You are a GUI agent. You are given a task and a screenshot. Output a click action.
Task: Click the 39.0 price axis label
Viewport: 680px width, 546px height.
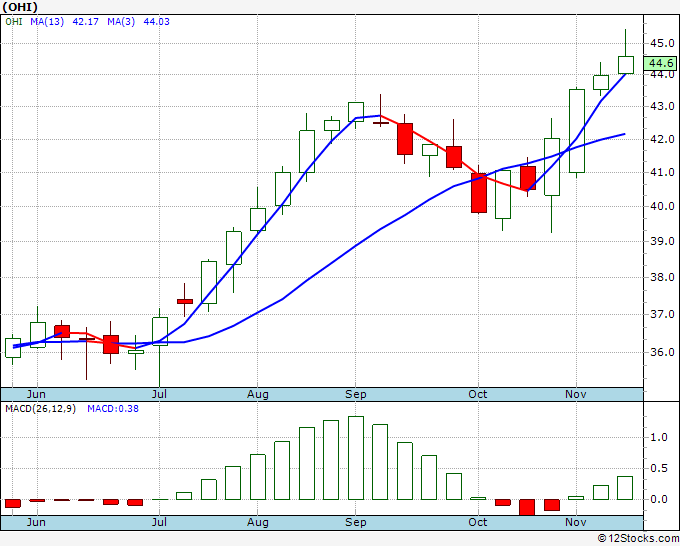click(662, 241)
